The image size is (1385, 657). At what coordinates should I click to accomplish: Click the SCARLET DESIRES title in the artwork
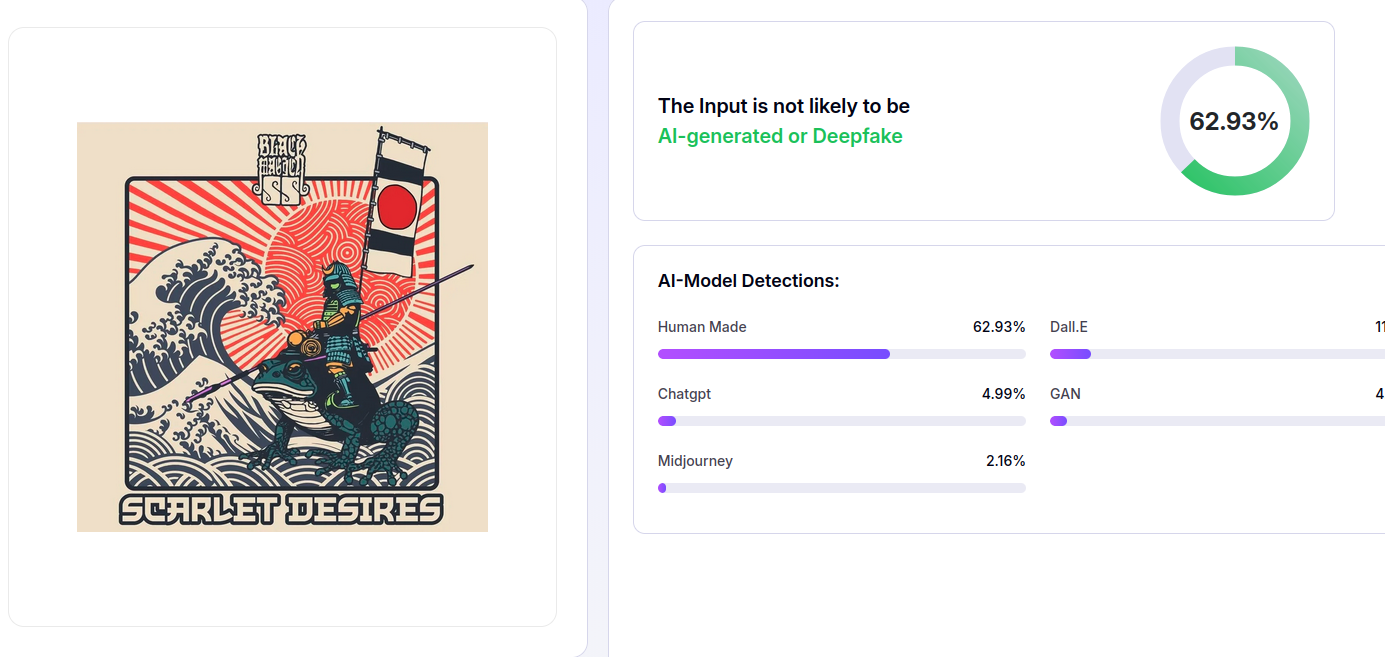tap(281, 509)
